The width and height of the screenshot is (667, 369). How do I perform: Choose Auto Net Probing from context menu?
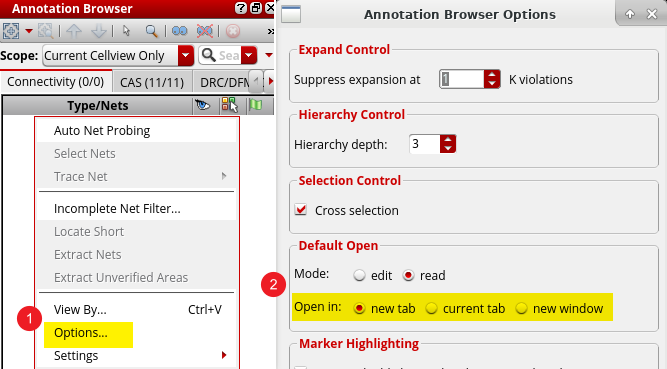point(137,131)
